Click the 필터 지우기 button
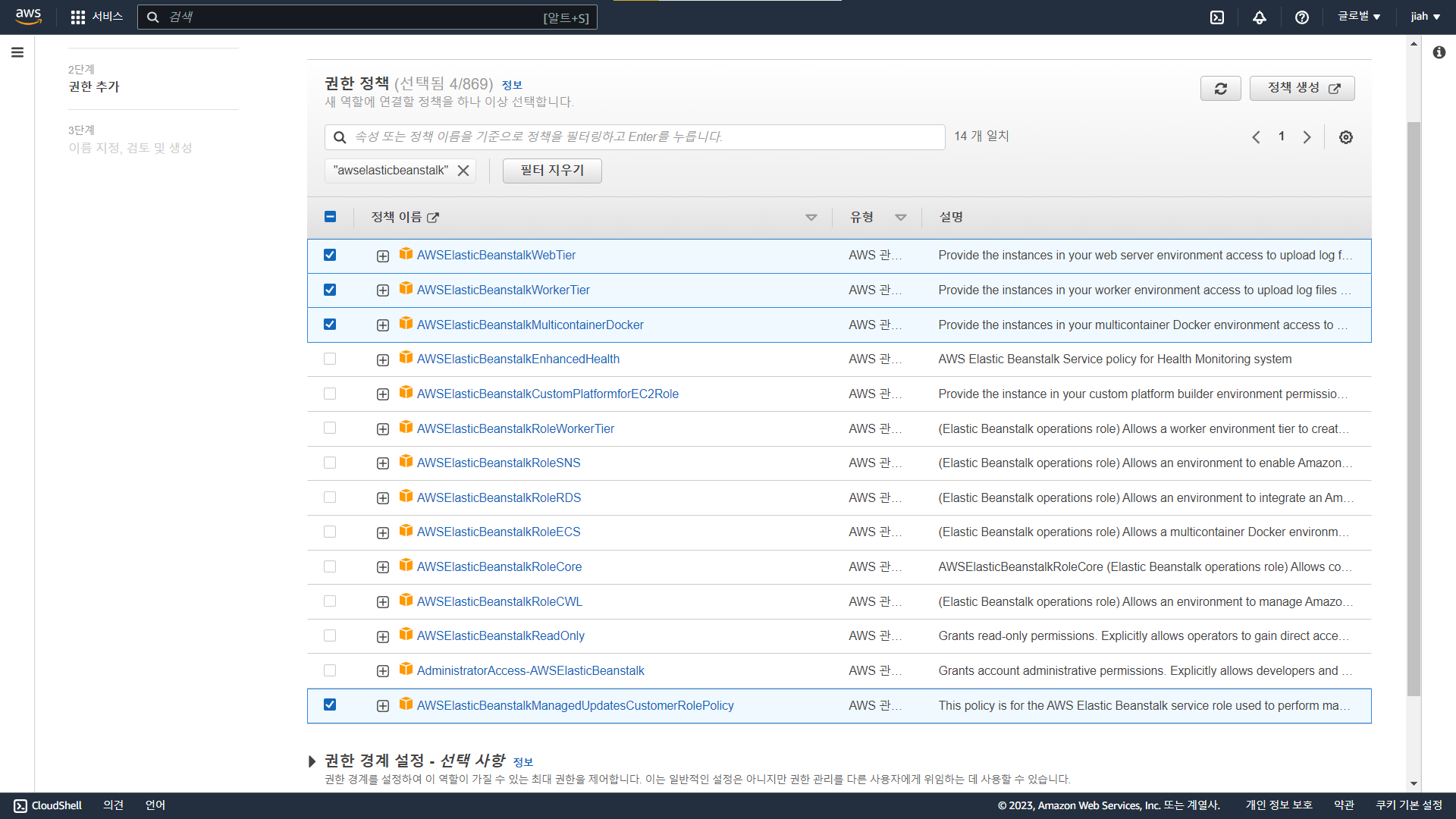The image size is (1456, 819). [552, 171]
